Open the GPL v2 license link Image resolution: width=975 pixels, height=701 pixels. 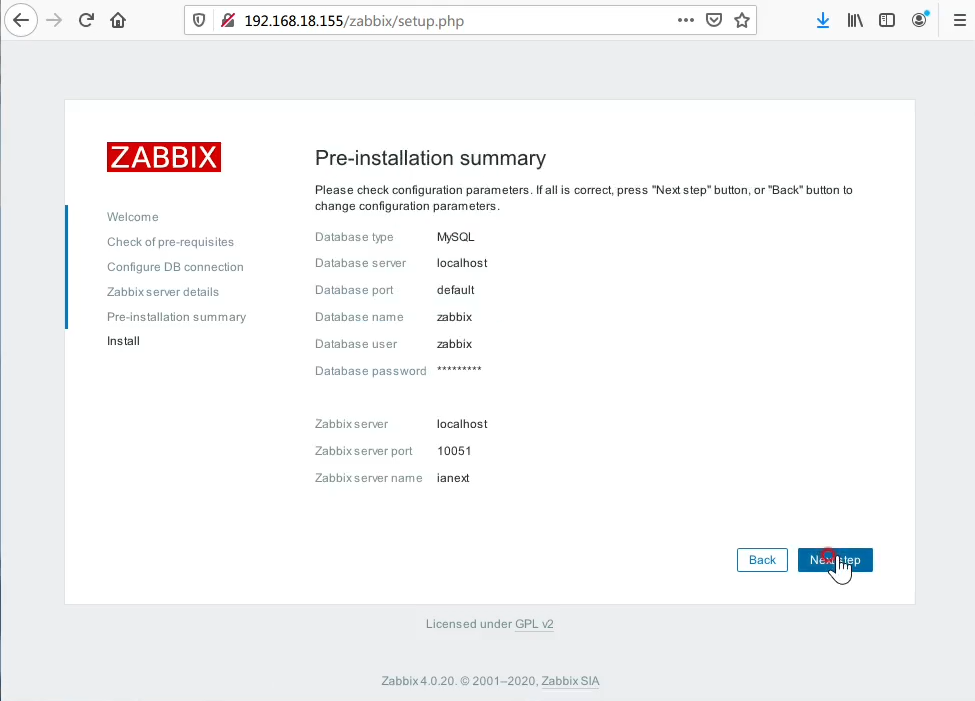[x=534, y=624]
